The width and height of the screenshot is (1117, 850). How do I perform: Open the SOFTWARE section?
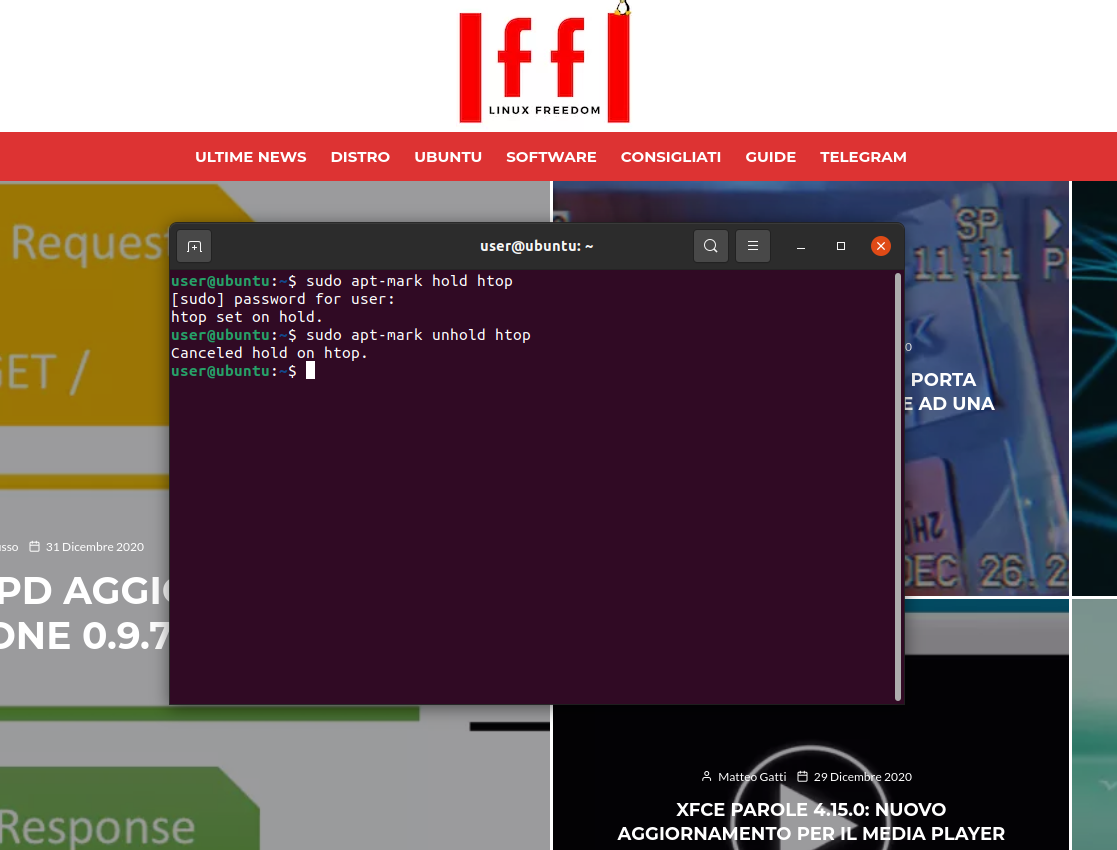tap(551, 156)
